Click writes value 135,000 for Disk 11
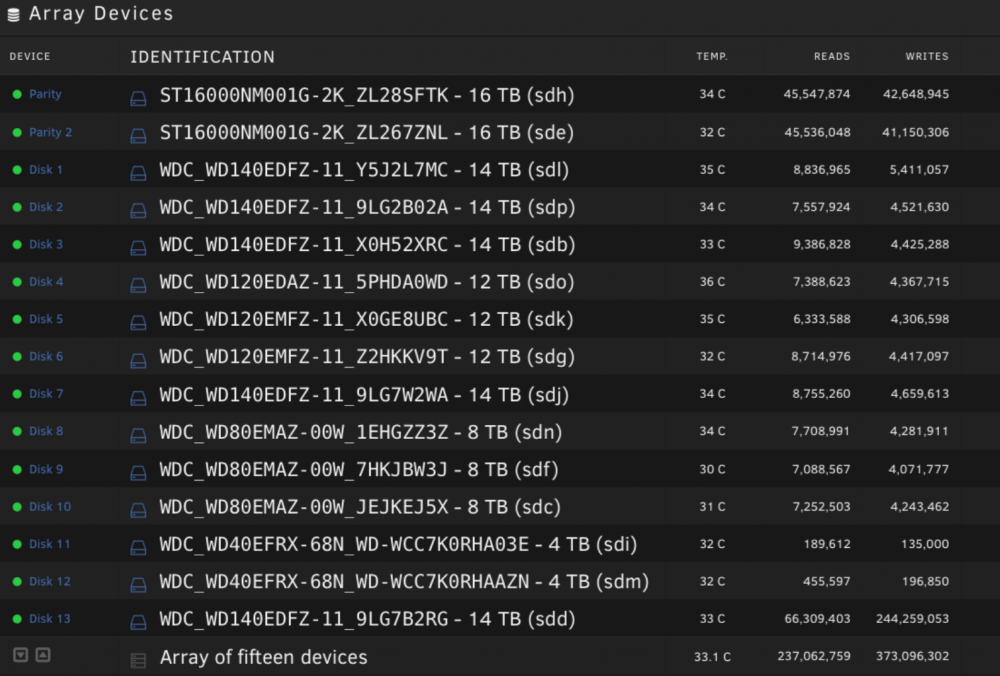The image size is (1000, 676). click(925, 544)
